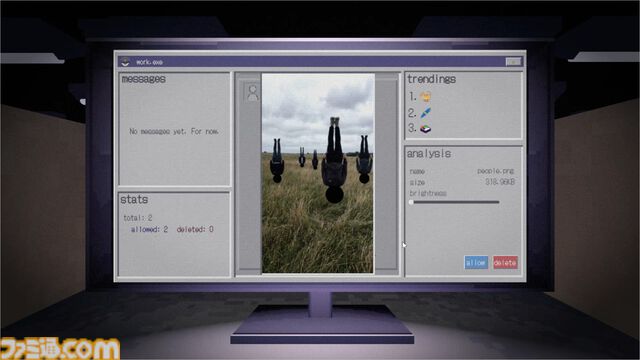Click the 318.96KB size value

[x=500, y=182]
